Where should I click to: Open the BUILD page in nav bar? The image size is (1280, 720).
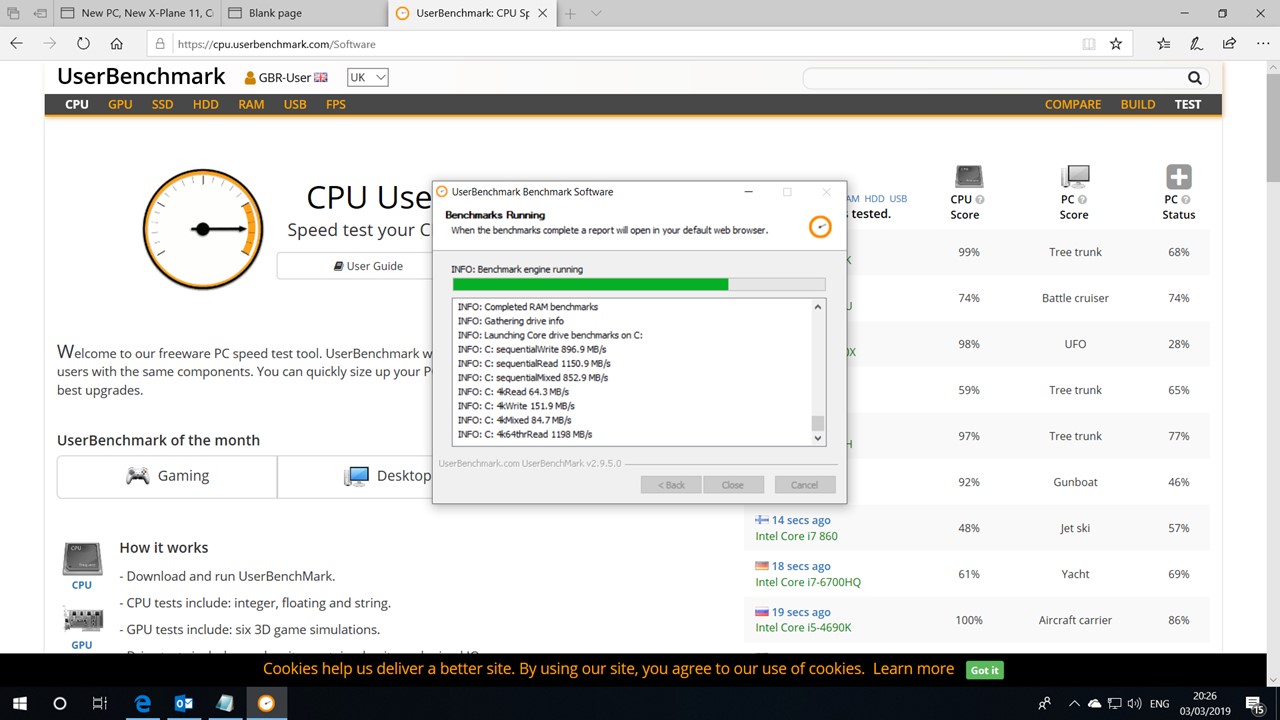click(1138, 104)
